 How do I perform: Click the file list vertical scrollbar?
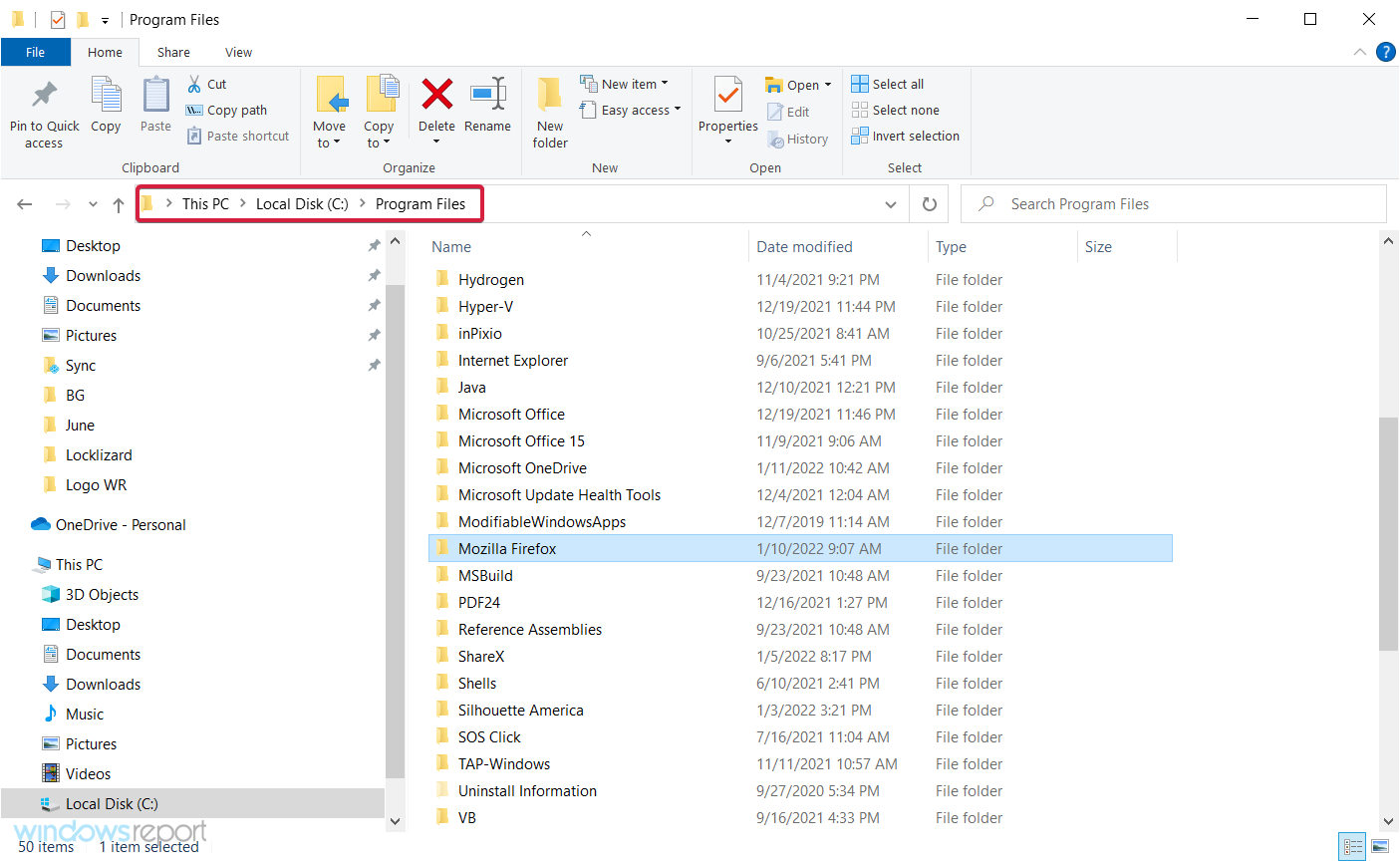(x=1389, y=533)
